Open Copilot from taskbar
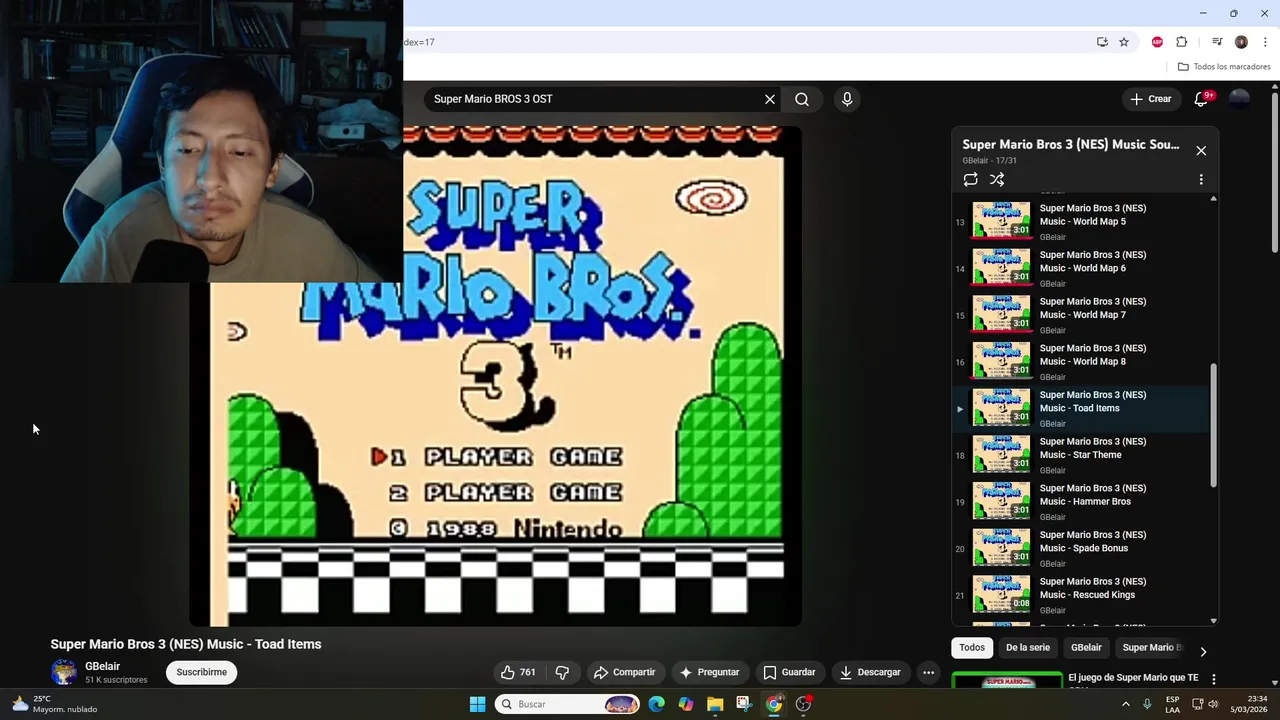 (686, 704)
